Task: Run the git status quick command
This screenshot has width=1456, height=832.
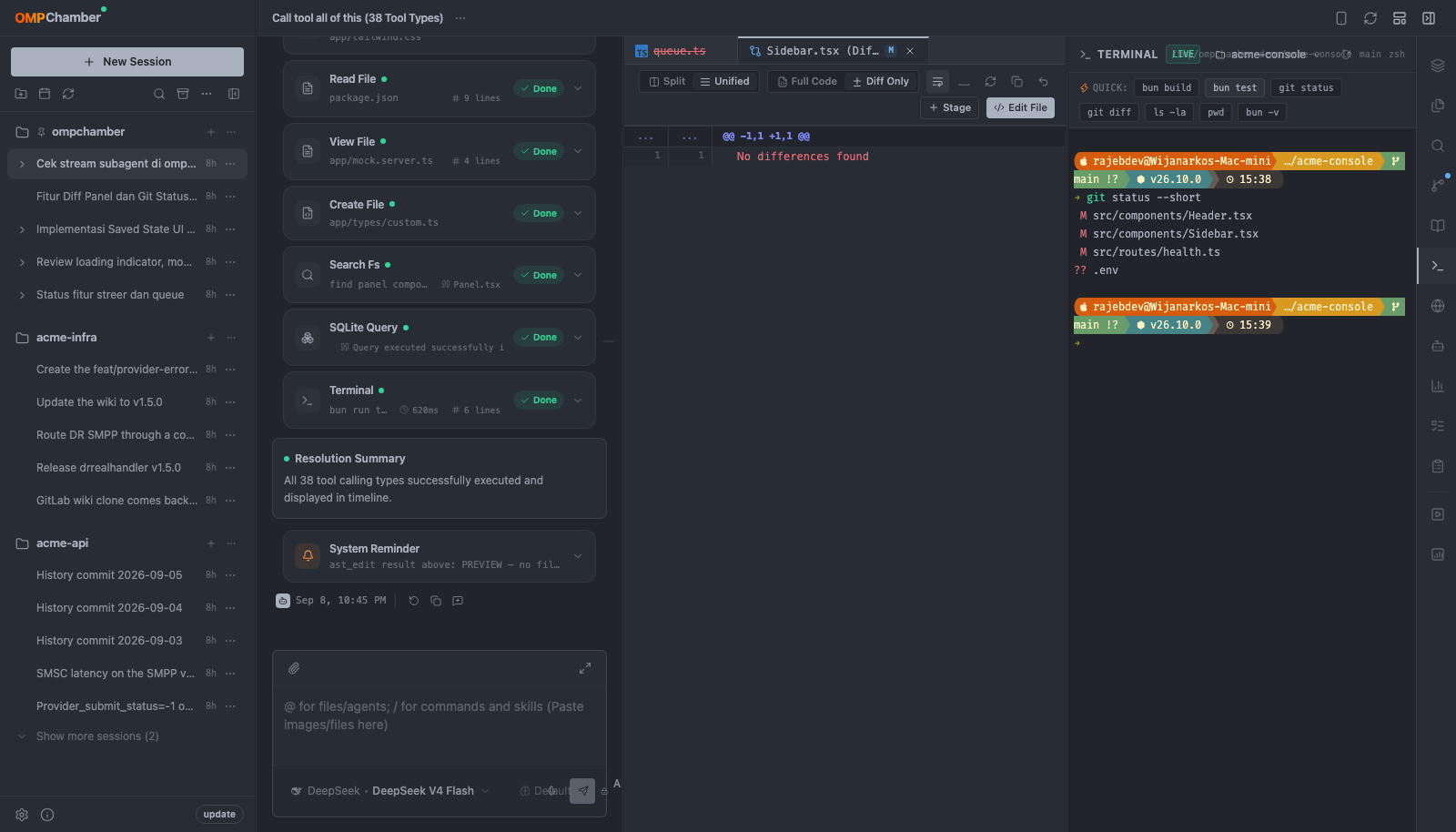Action: (1306, 87)
